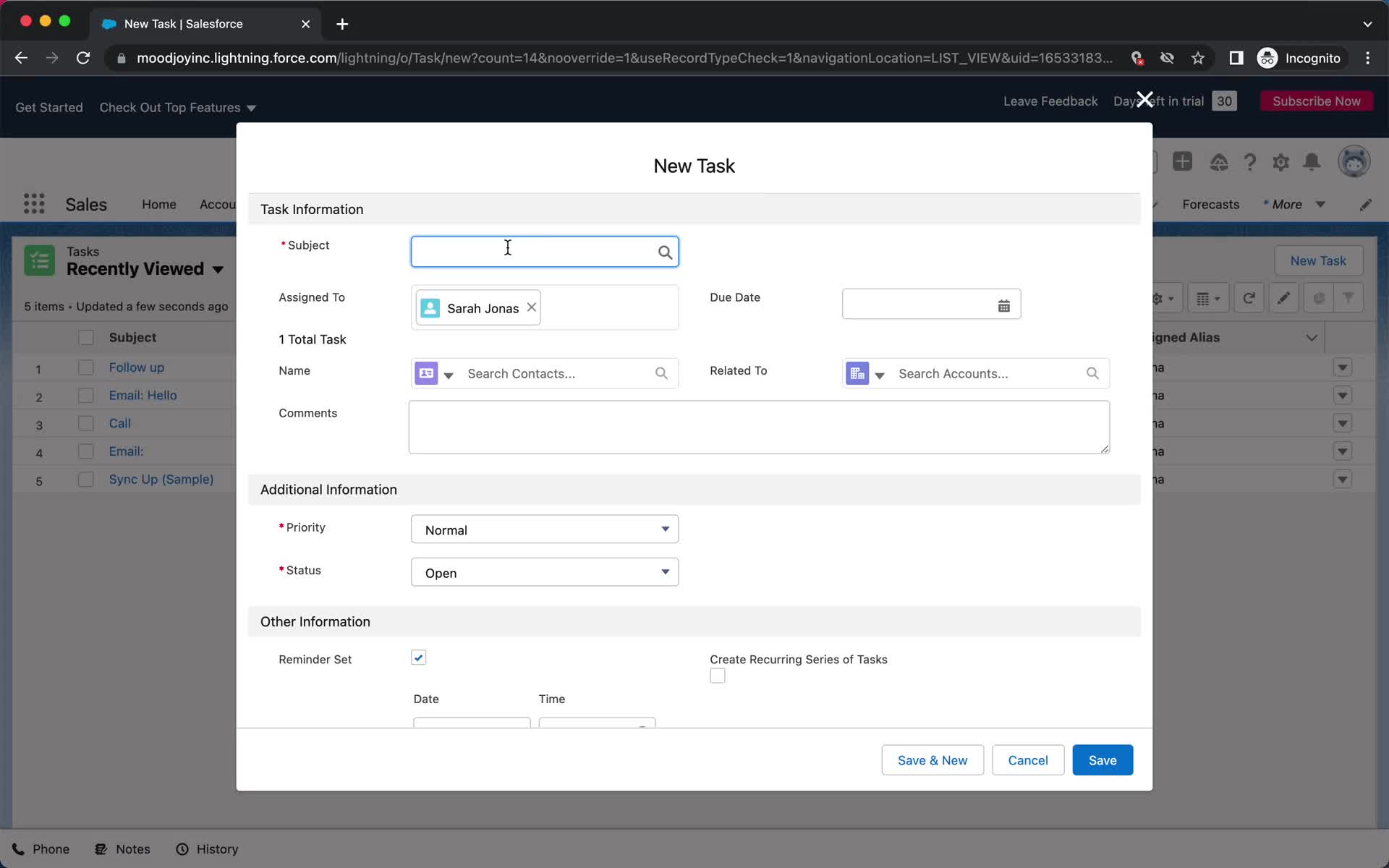Screen dimensions: 1389x868
Task: Open row actions for Follow up task
Action: 1343,367
